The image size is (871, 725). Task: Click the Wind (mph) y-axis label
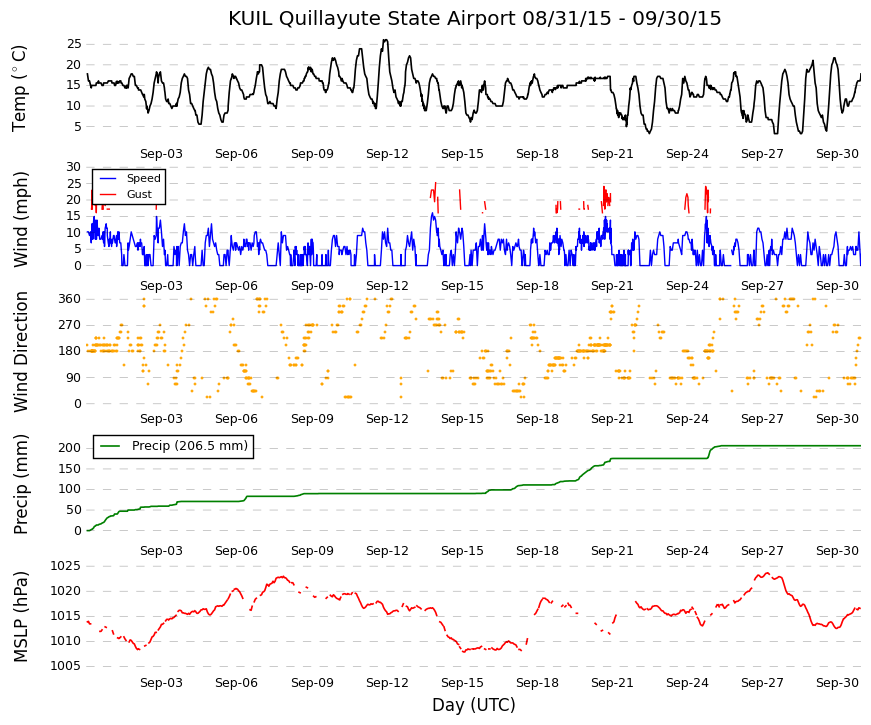pyautogui.click(x=21, y=219)
